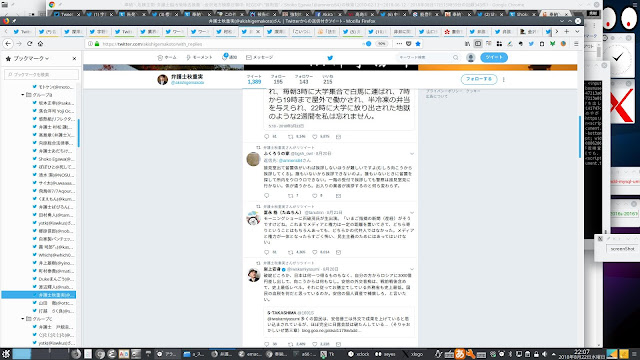
Task: Open the 通知 notifications item
Action: 229,57
